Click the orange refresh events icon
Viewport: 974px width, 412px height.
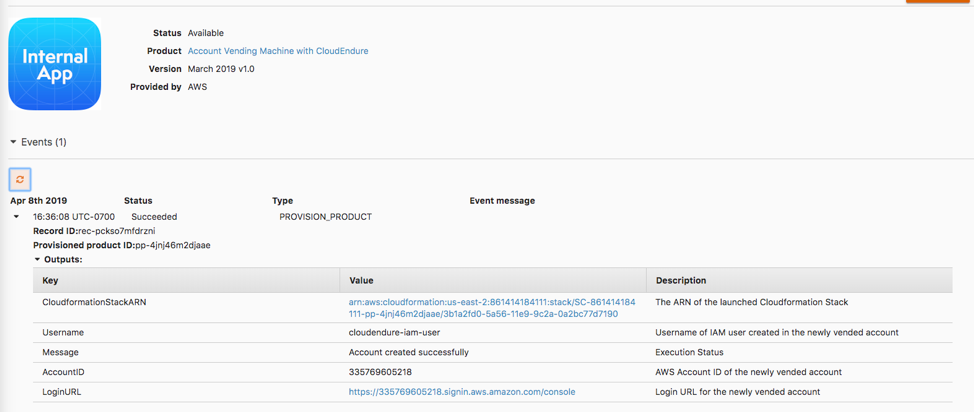pyautogui.click(x=20, y=179)
